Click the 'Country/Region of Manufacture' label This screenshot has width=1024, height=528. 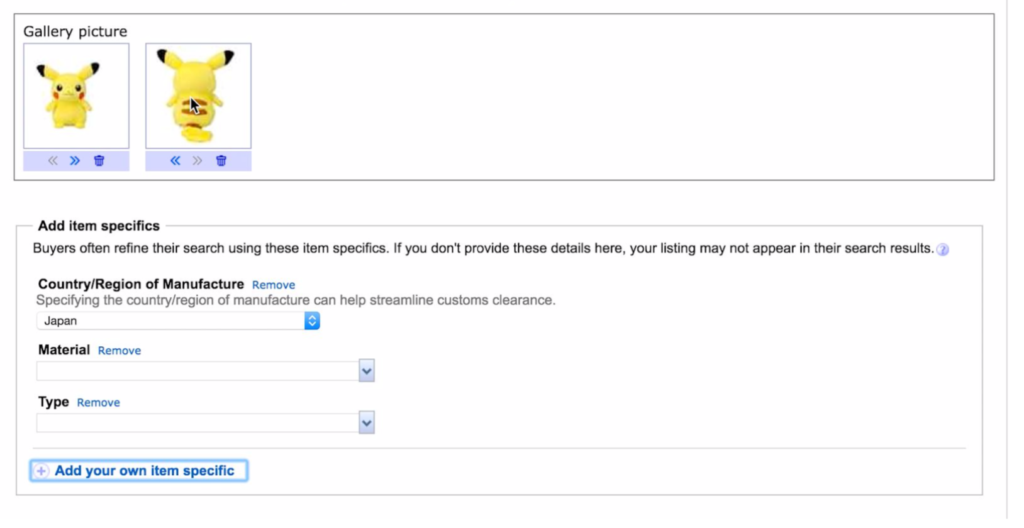(141, 284)
